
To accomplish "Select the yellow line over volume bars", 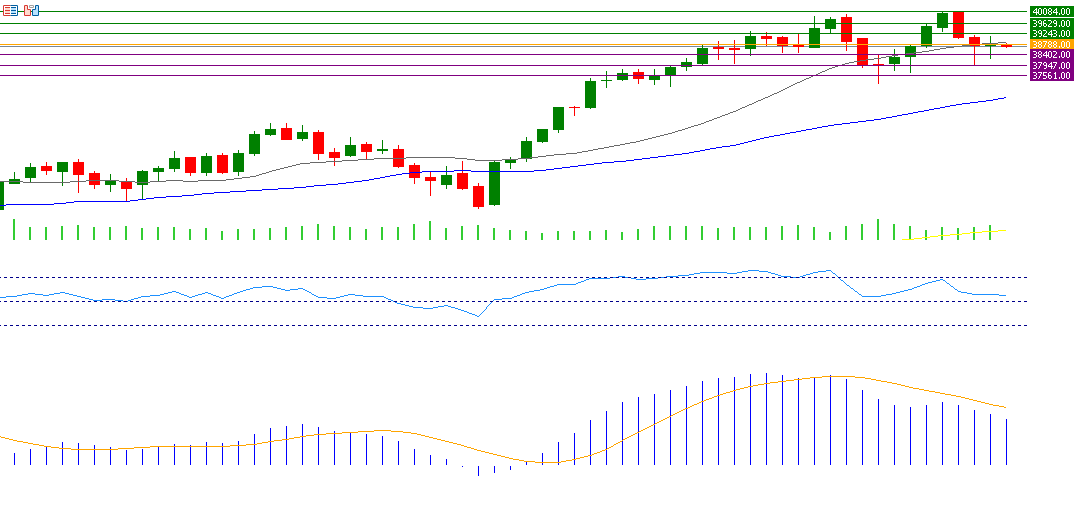I will pos(960,234).
